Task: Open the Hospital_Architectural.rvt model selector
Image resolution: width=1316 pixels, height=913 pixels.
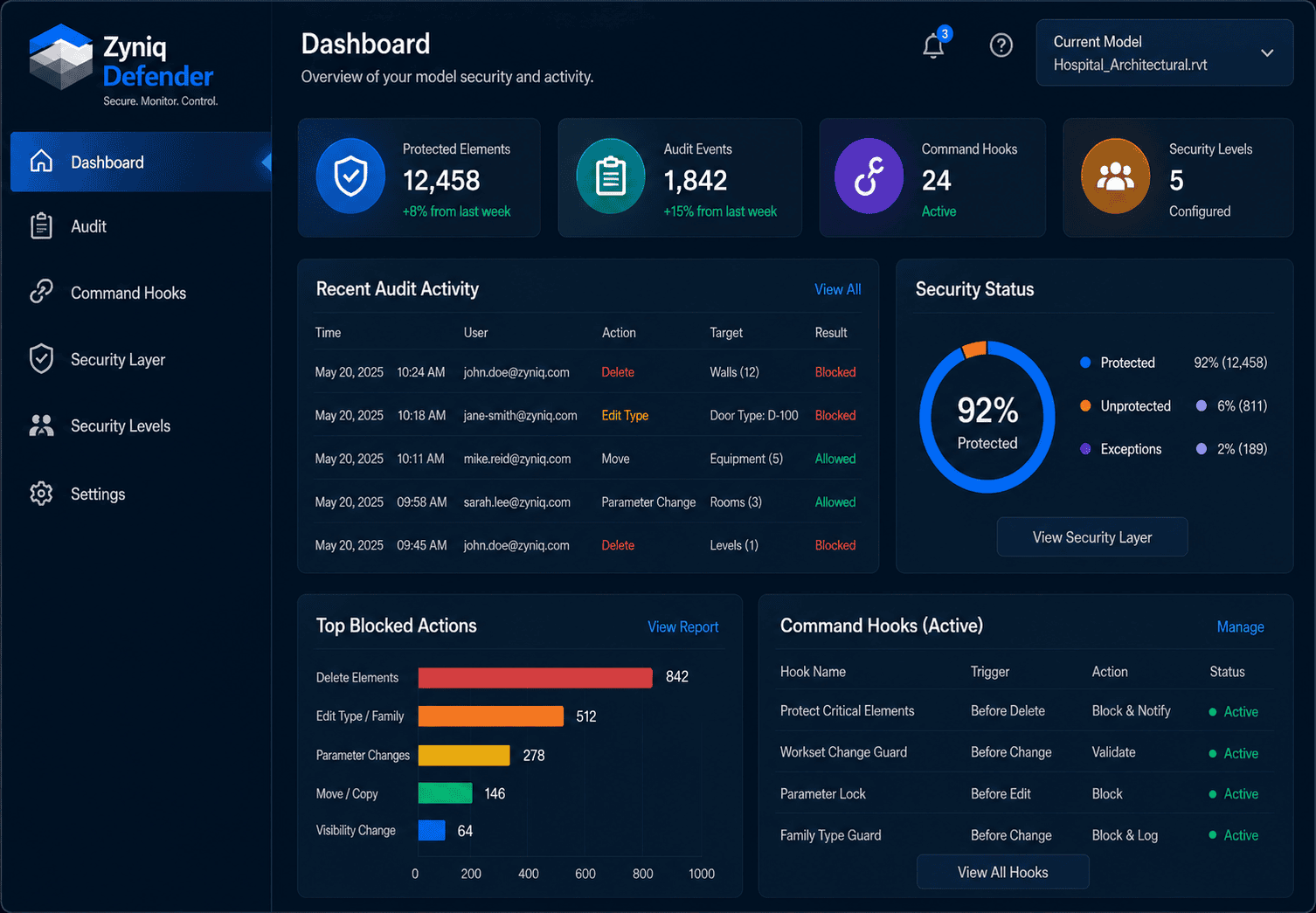Action: [1165, 53]
